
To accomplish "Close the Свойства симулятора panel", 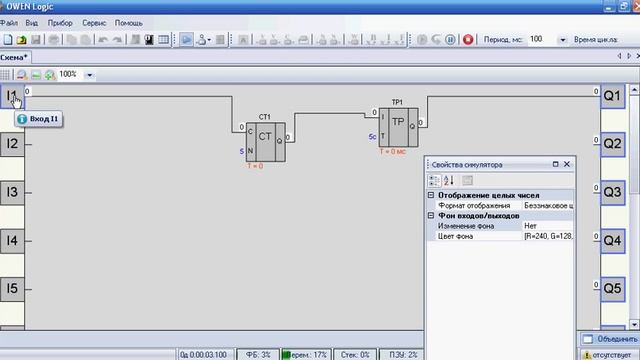I will 567,164.
